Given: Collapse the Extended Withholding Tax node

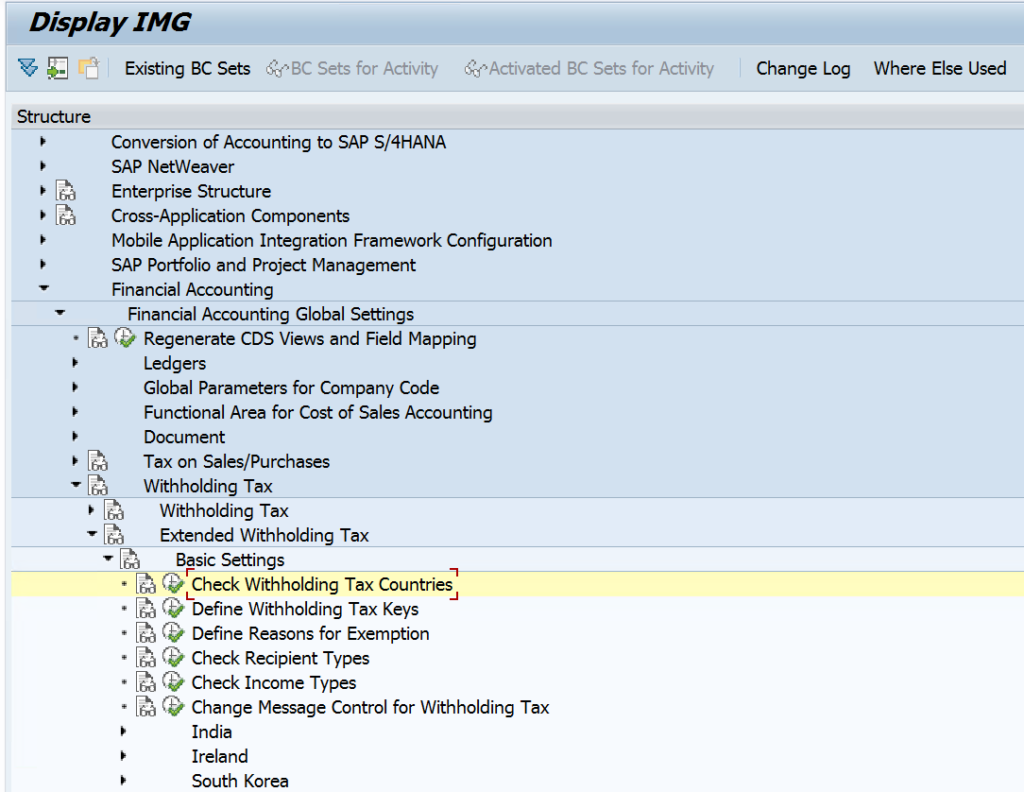Looking at the screenshot, I should tap(92, 534).
